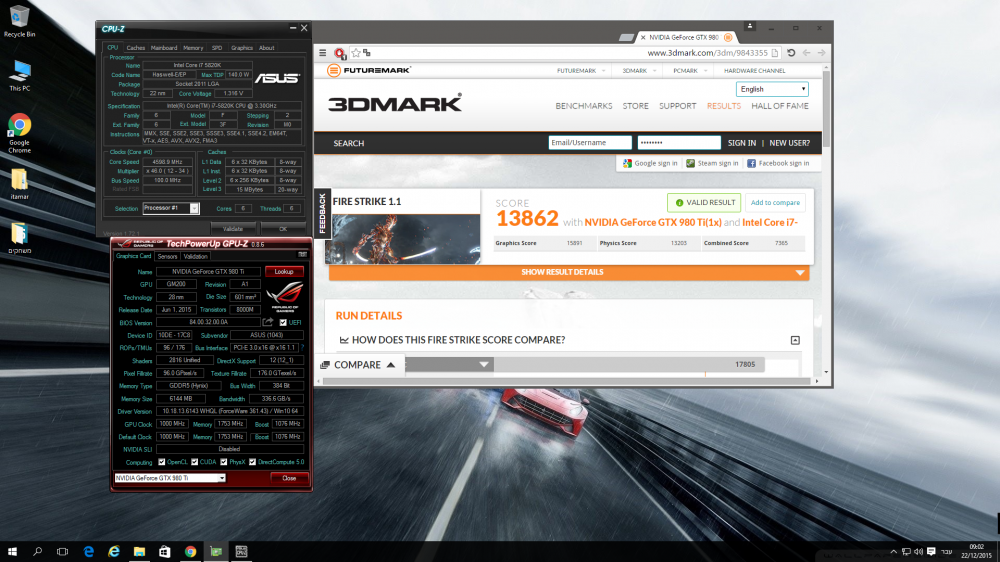
Task: Click the Lookup button in GPU-Z
Action: click(x=284, y=271)
